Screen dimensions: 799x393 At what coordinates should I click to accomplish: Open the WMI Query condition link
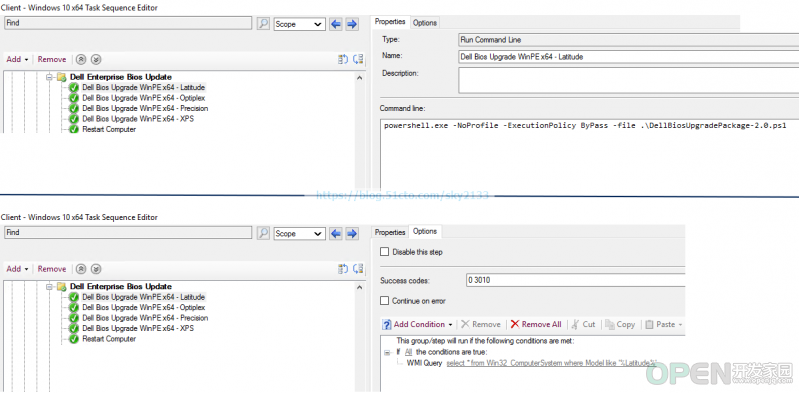[x=551, y=363]
